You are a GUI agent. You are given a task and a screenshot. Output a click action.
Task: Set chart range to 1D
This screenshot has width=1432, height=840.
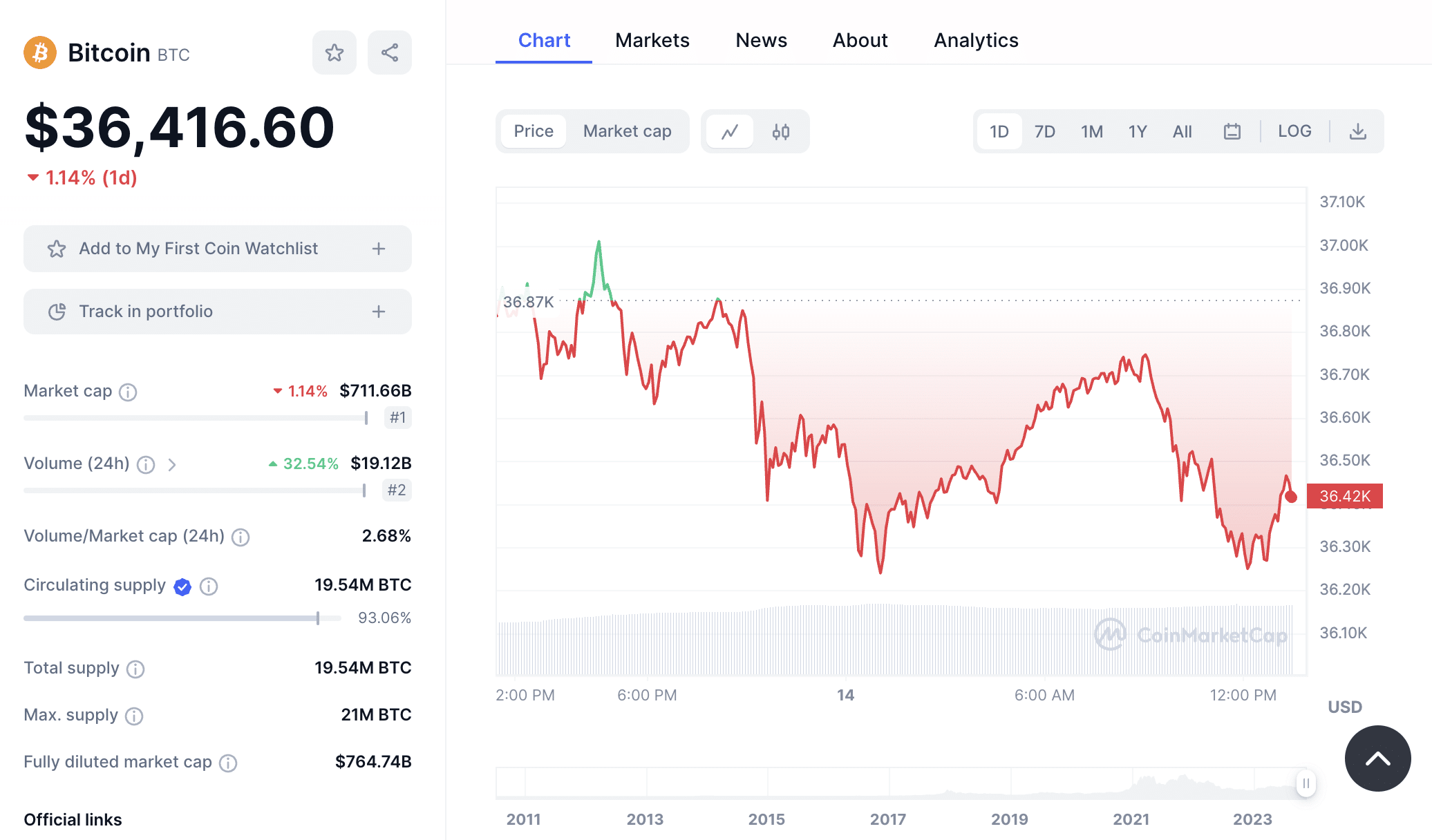tap(999, 131)
